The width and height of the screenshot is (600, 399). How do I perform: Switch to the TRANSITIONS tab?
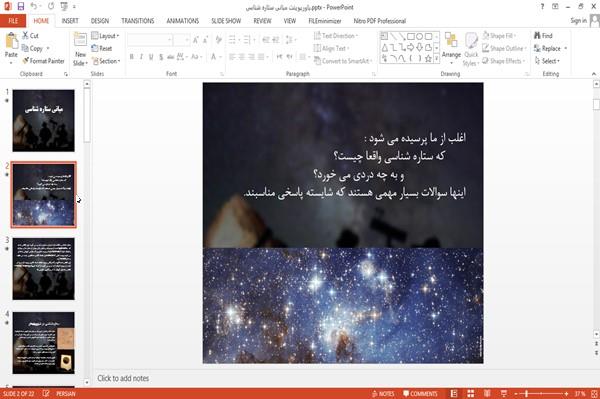[x=138, y=21]
